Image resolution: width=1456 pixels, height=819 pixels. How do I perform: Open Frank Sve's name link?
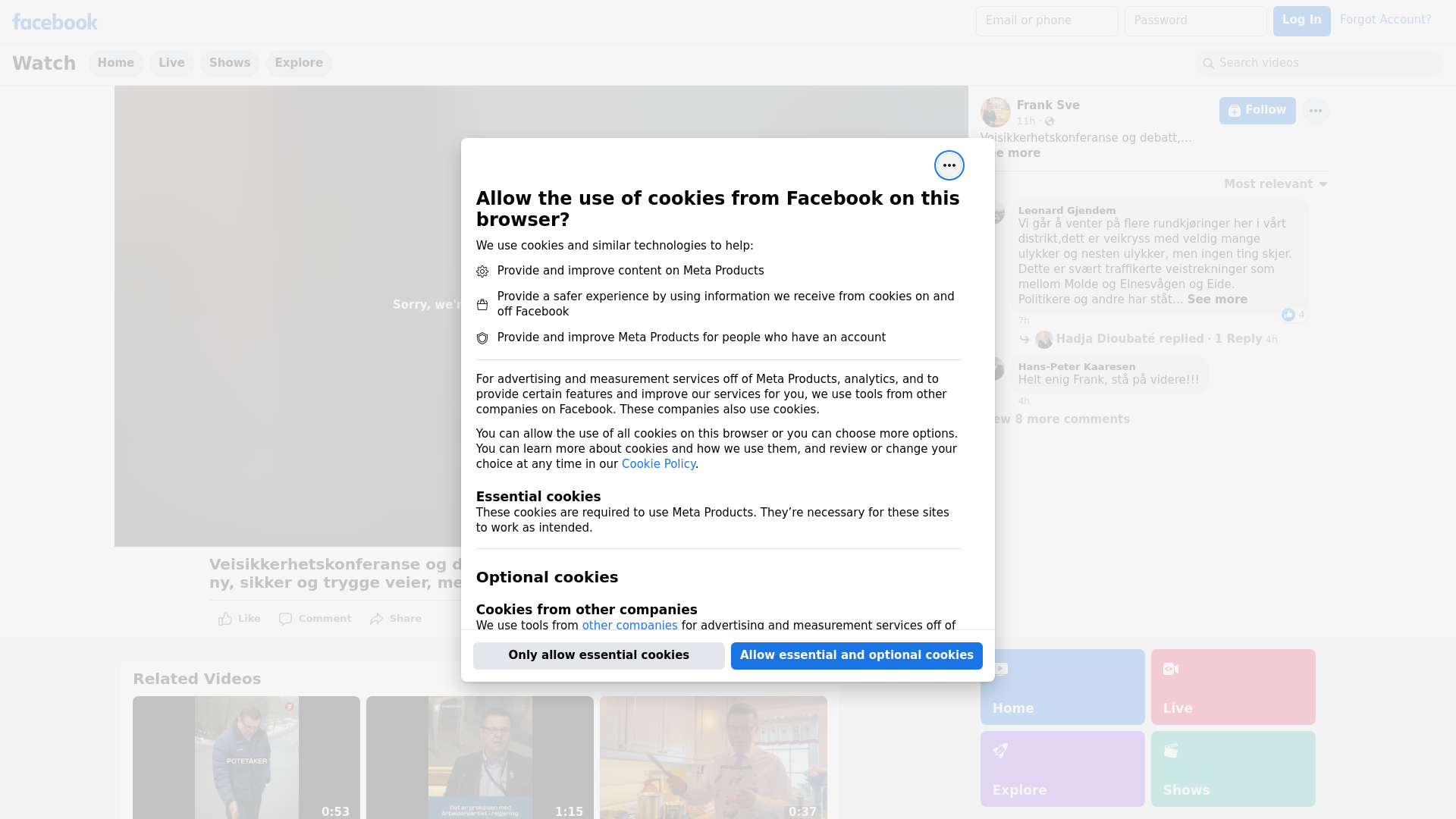pyautogui.click(x=1048, y=105)
